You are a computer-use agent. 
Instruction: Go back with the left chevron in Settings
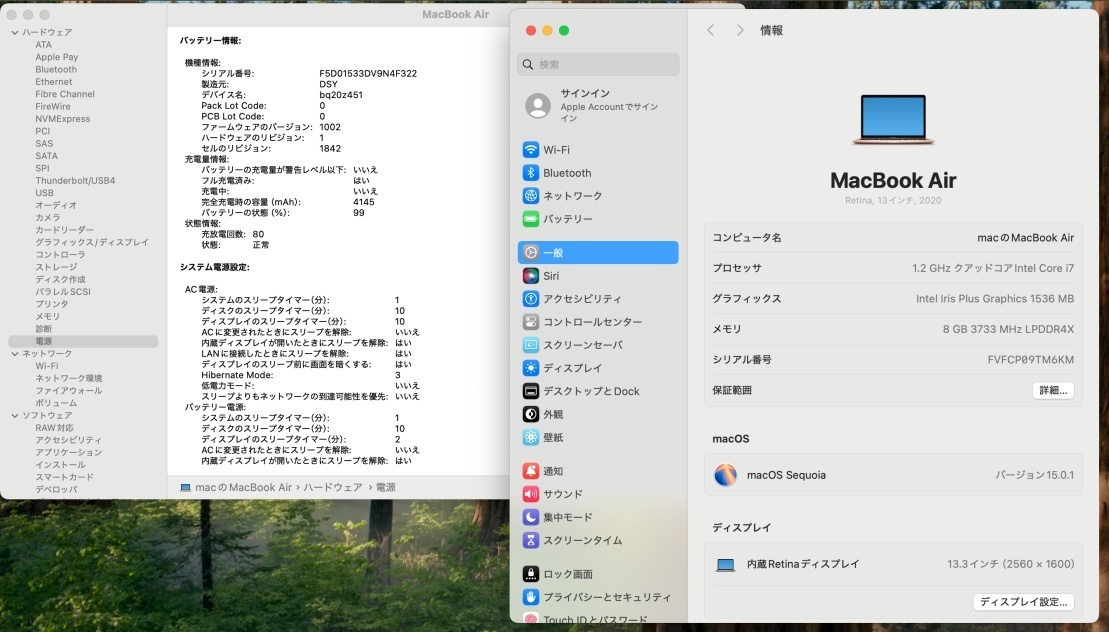[711, 30]
